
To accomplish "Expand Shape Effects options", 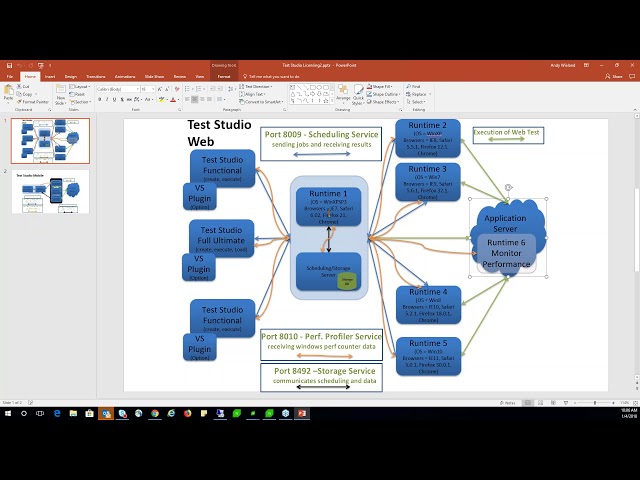I will (x=383, y=102).
